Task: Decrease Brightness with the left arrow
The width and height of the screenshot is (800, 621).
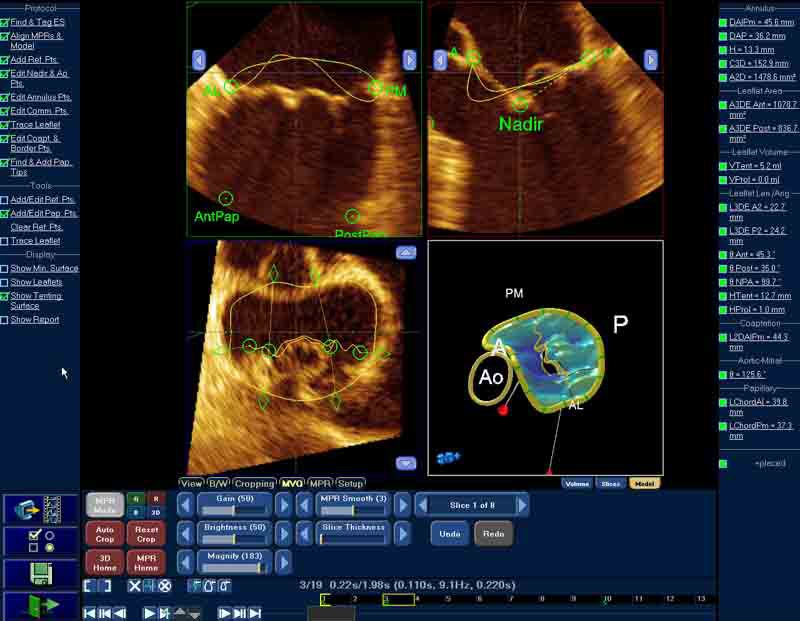Action: point(185,533)
